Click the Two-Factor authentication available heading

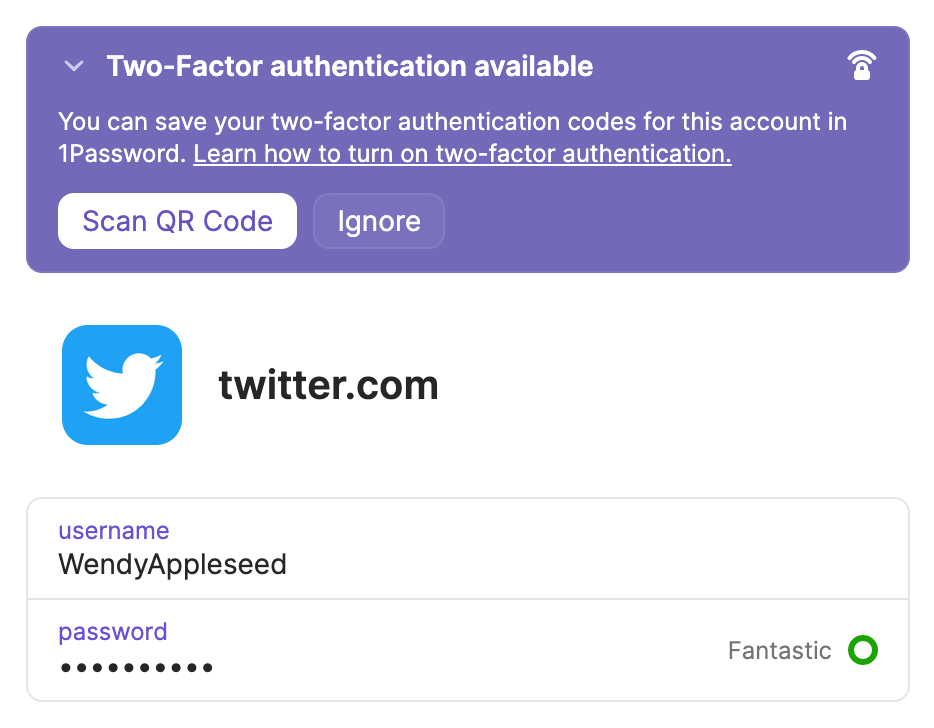(349, 67)
